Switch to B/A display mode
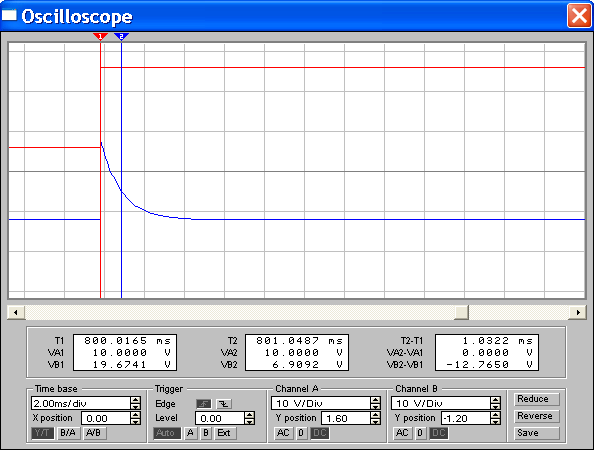This screenshot has width=594, height=450. point(68,433)
